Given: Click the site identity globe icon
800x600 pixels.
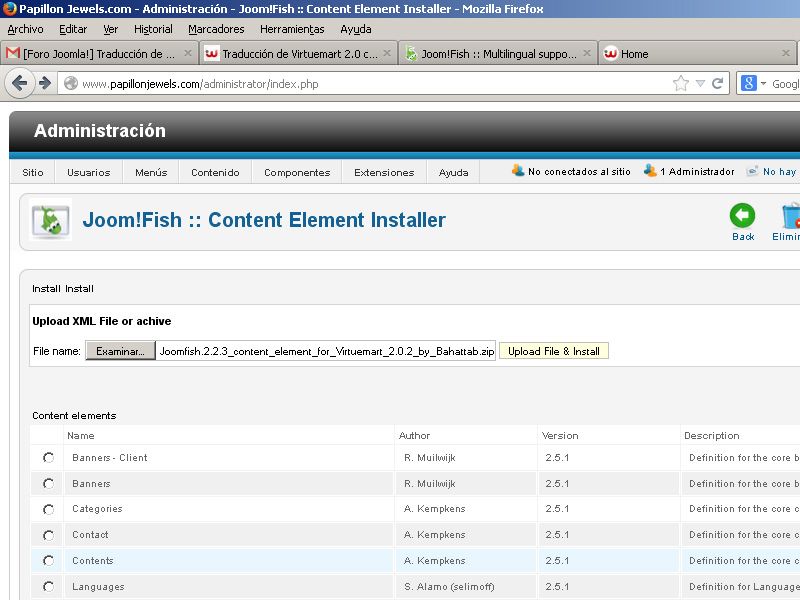Looking at the screenshot, I should [x=71, y=83].
